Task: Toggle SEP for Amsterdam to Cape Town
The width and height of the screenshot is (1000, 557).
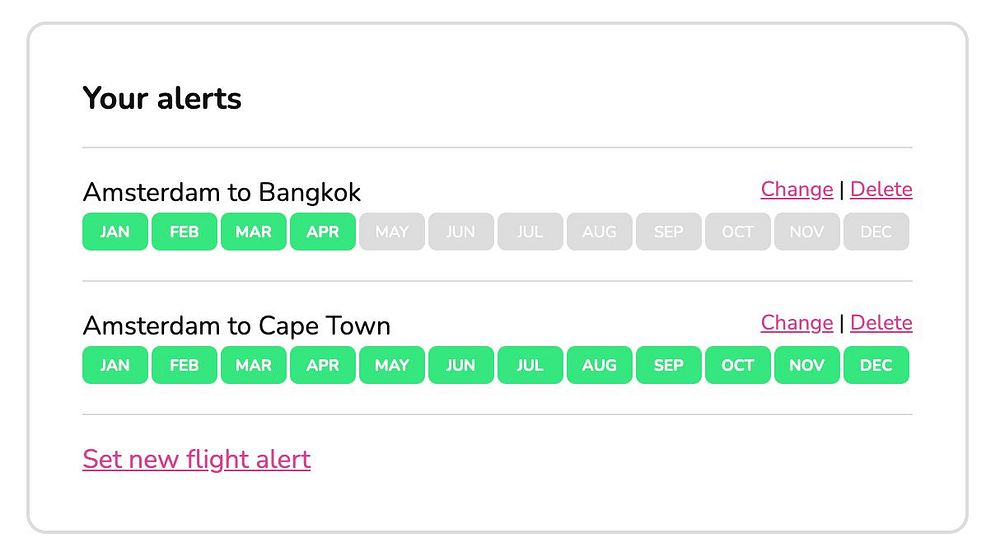Action: tap(668, 365)
